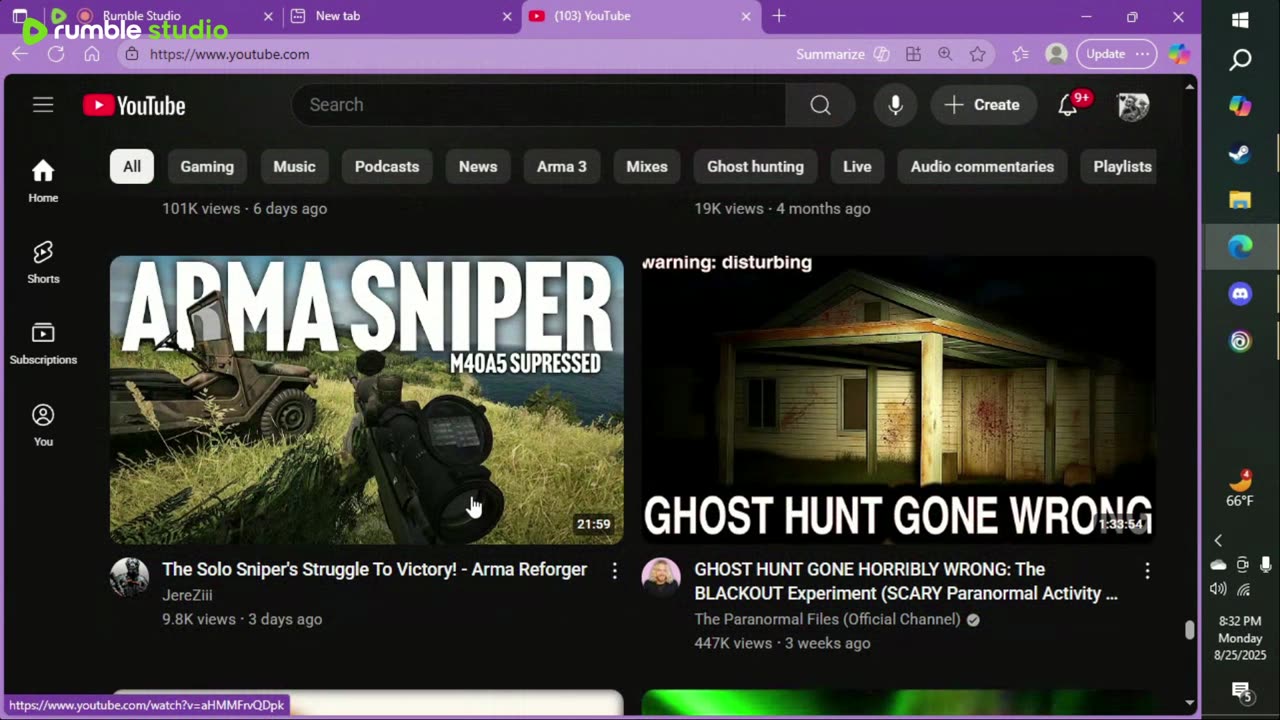Image resolution: width=1280 pixels, height=720 pixels.
Task: Open the You page in the sidebar
Action: [43, 425]
